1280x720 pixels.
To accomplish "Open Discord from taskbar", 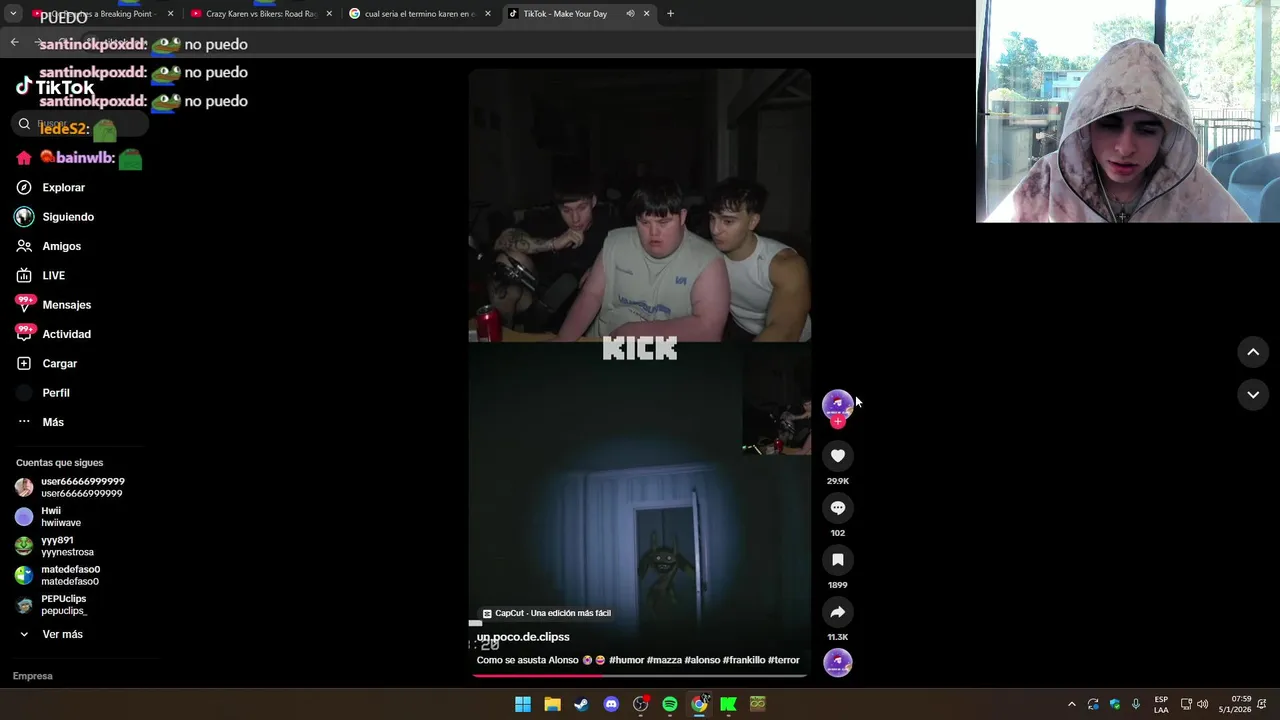I will click(611, 704).
